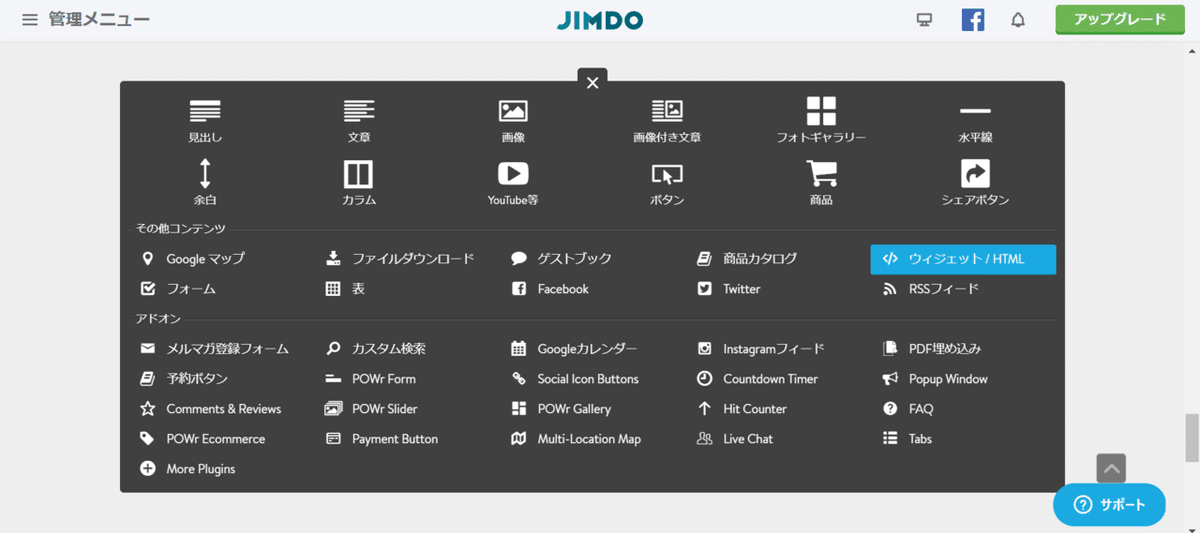Open notifications bell icon

[x=1018, y=20]
